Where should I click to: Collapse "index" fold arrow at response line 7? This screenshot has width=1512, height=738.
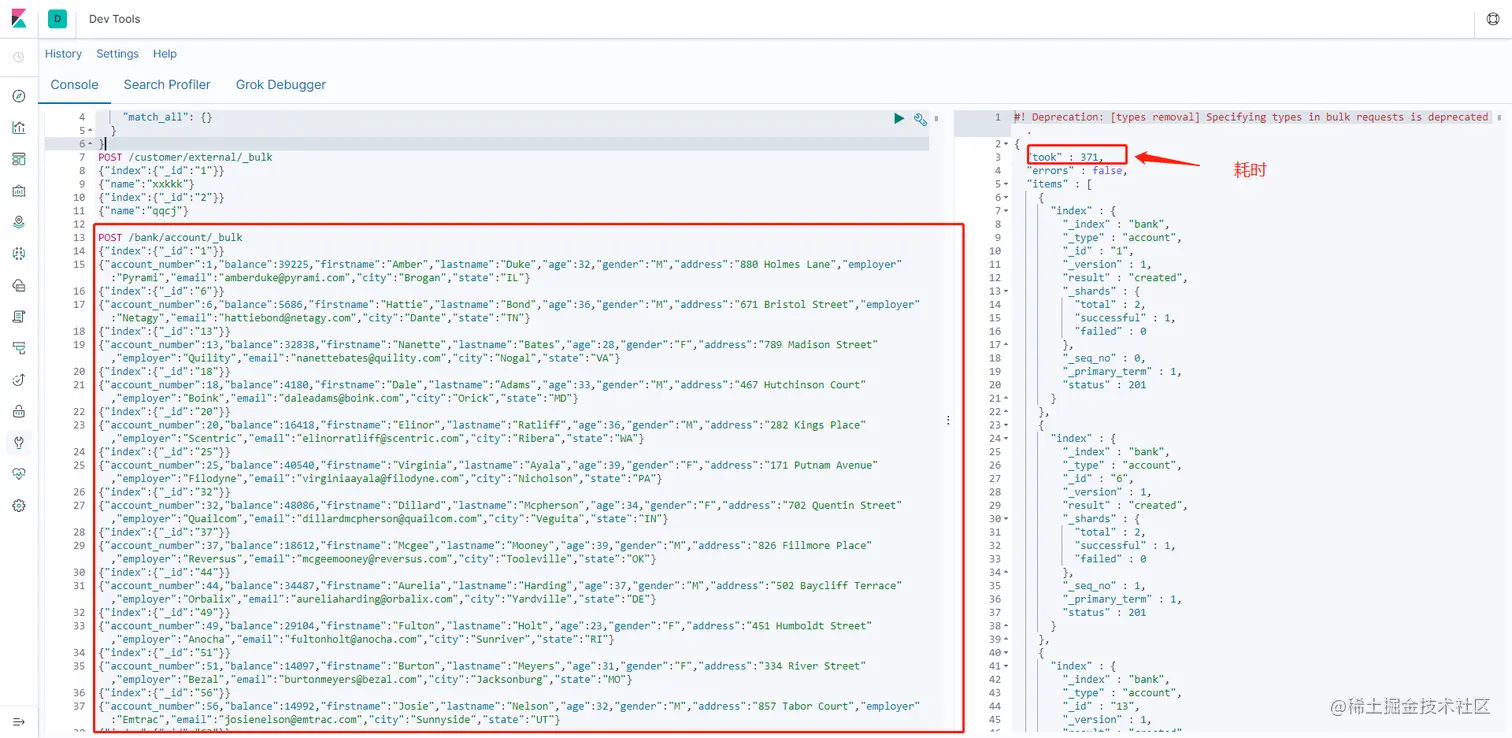click(x=1007, y=211)
